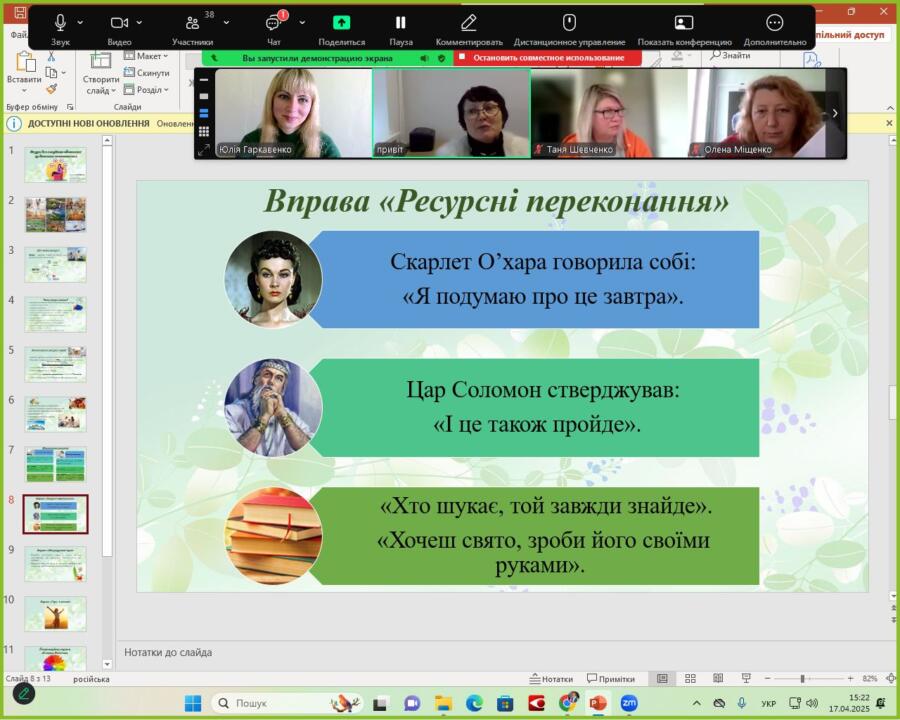Expand arrow next to Чат button

302,22
